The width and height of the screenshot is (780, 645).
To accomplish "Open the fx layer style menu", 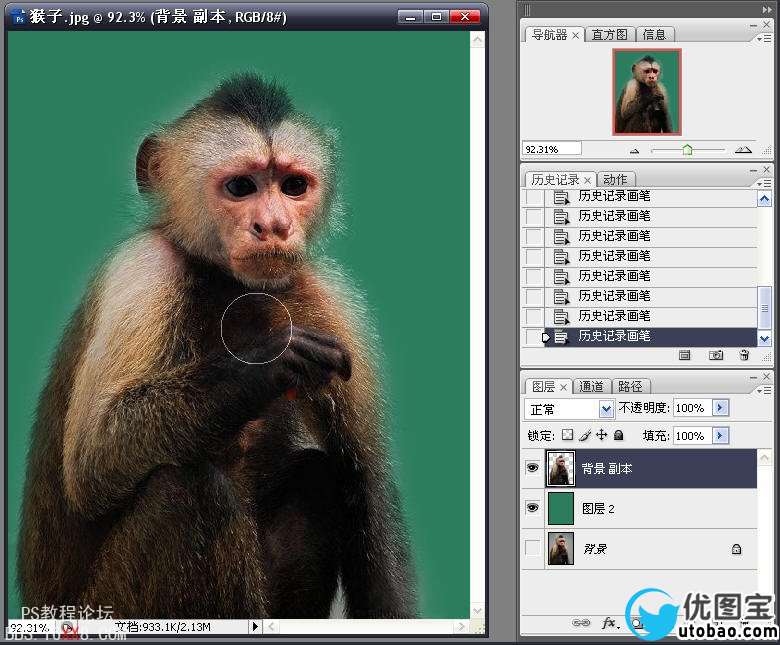I will coord(610,623).
